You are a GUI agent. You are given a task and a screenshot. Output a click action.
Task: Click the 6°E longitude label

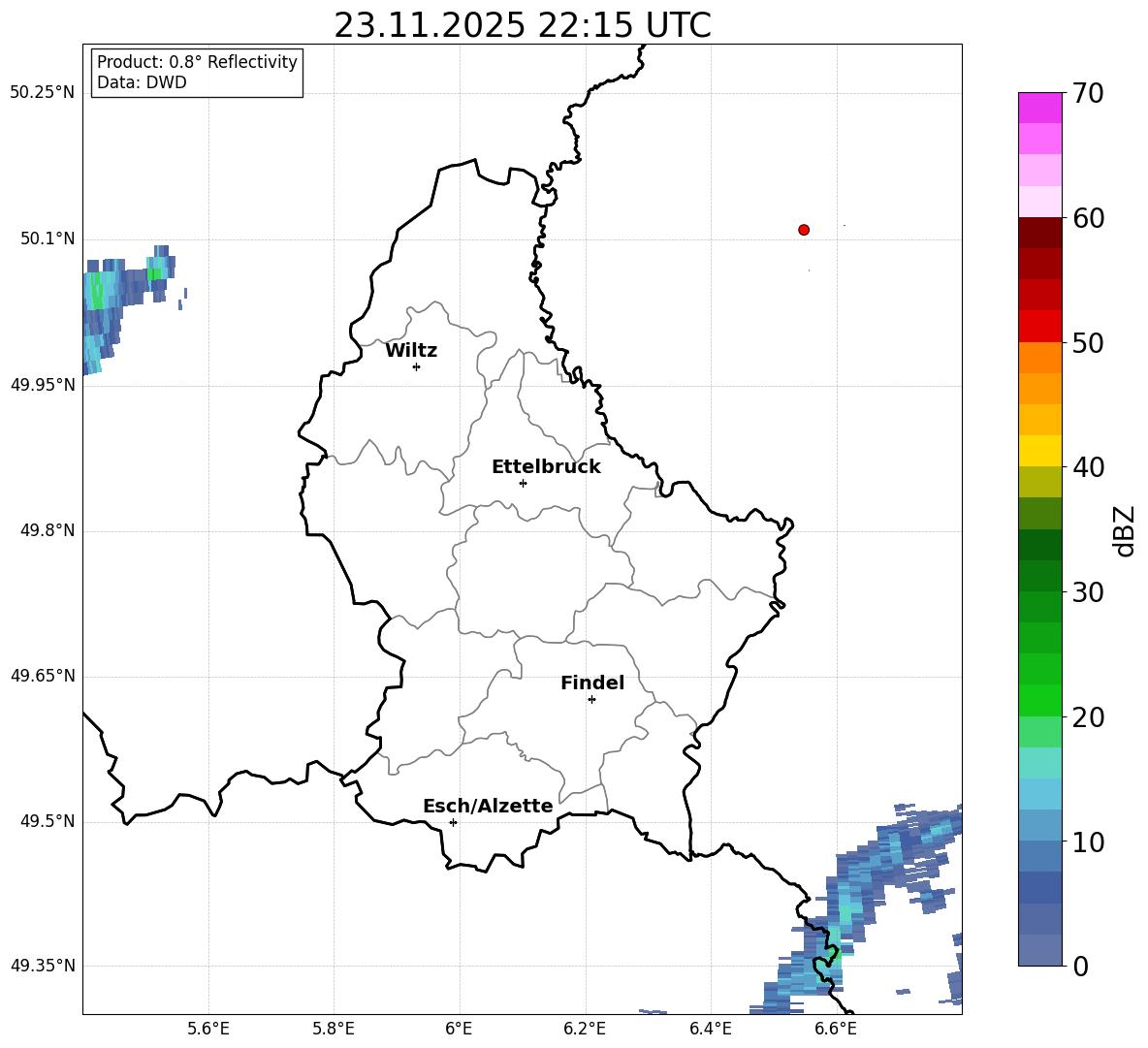point(459,1029)
